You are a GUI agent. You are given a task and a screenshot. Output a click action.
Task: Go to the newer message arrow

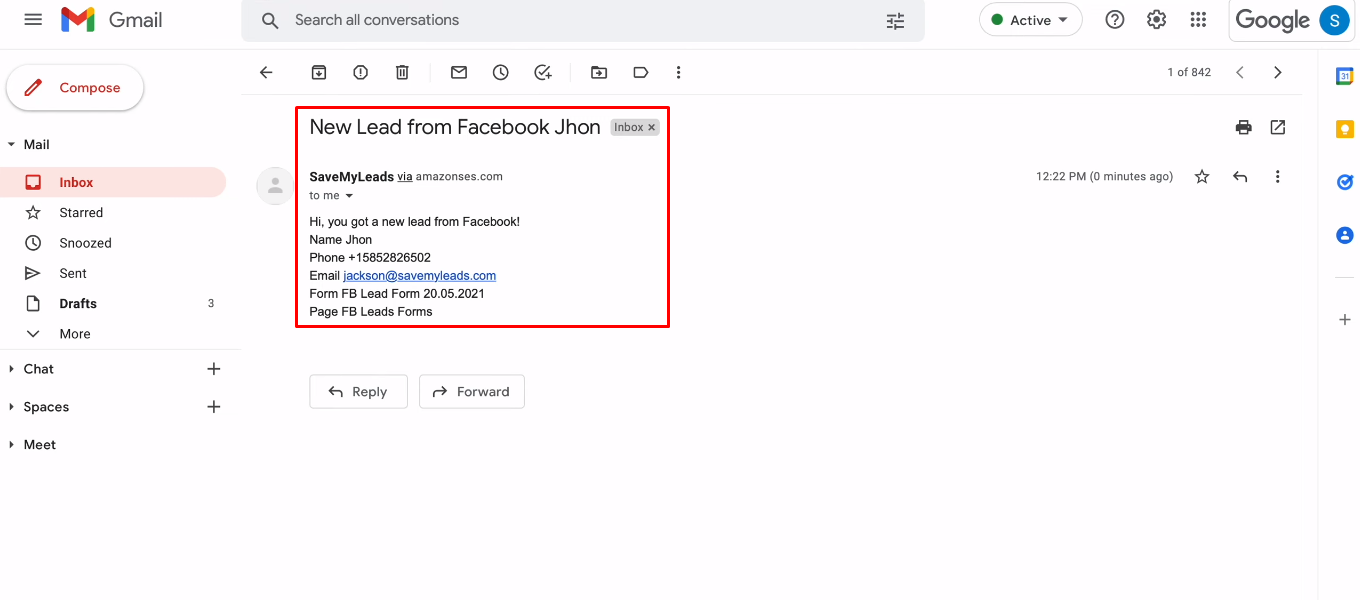pos(1240,72)
